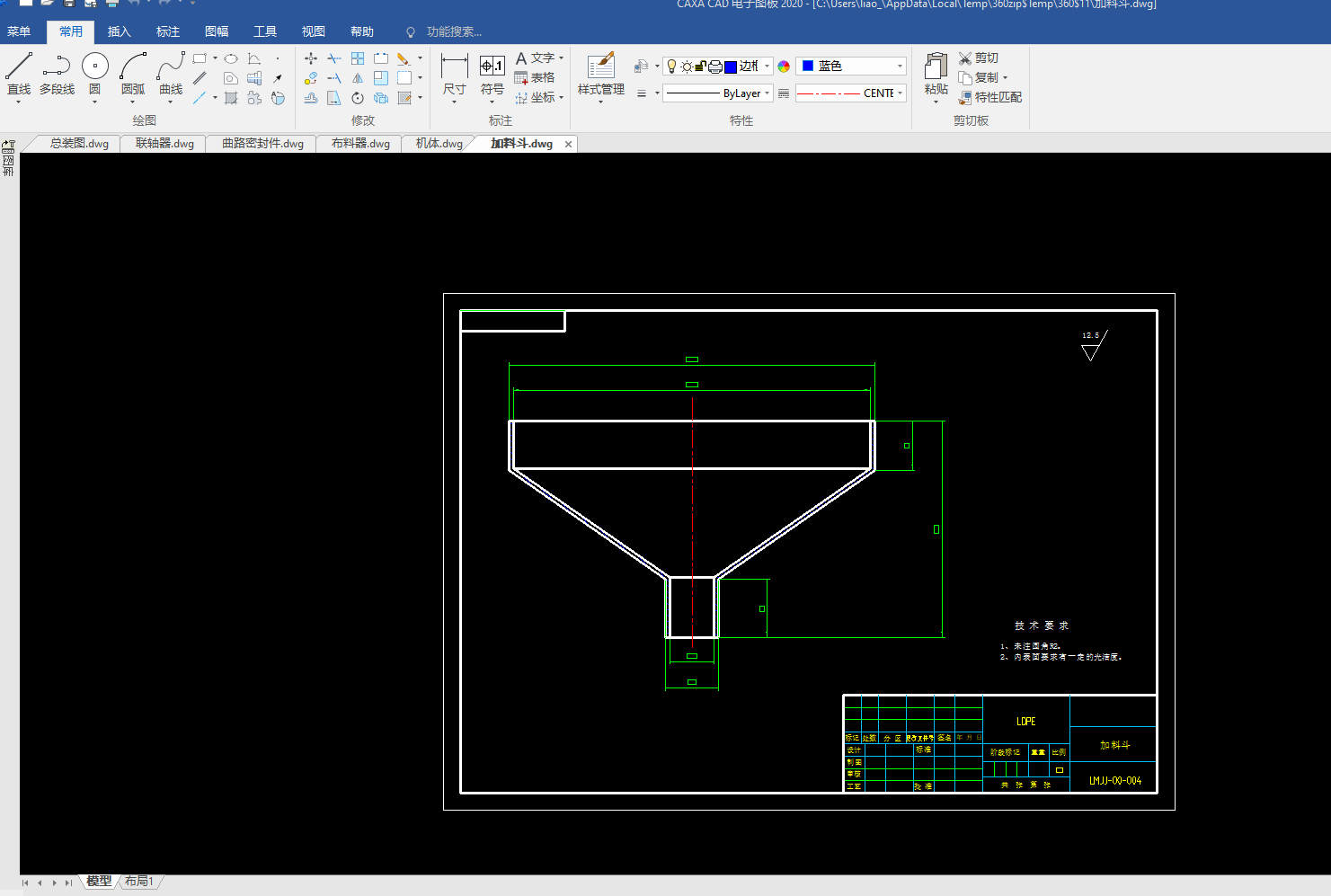This screenshot has width=1331, height=896.
Task: Click the 特性匹配 match properties button
Action: [x=990, y=98]
